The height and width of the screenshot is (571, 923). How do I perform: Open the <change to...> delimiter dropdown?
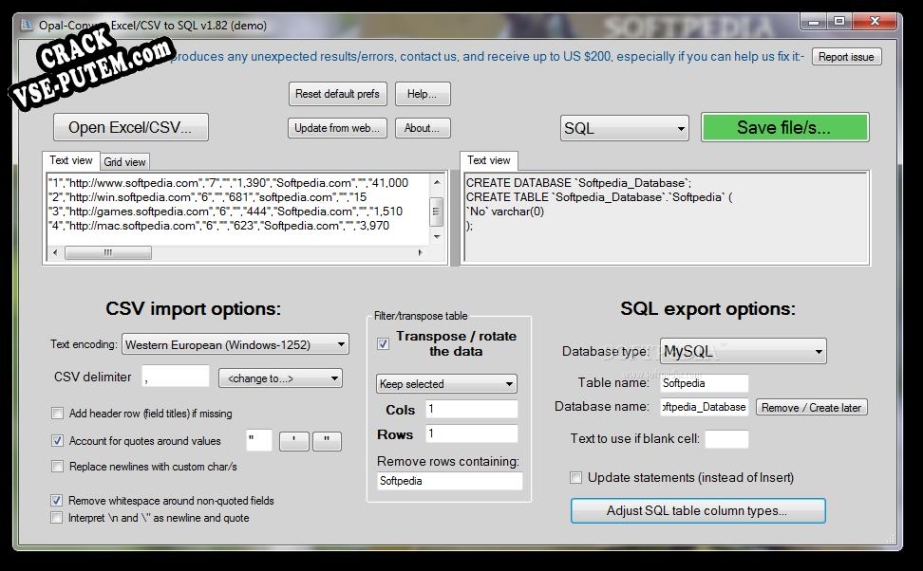point(280,378)
